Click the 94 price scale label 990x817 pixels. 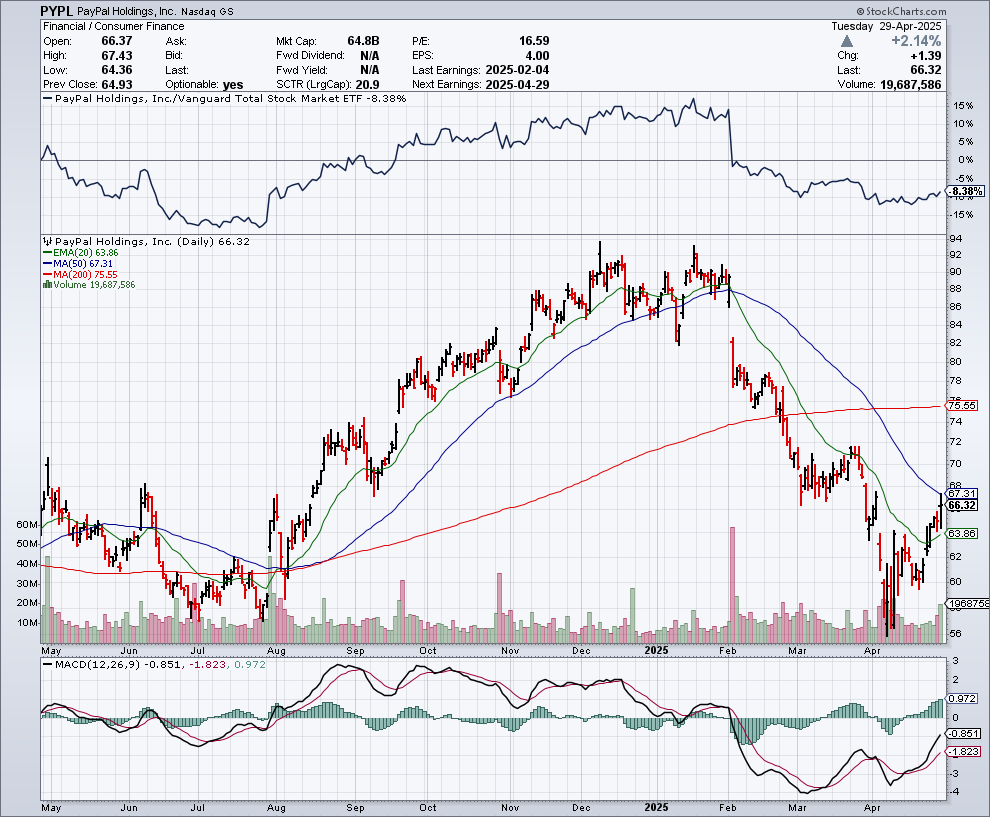956,238
